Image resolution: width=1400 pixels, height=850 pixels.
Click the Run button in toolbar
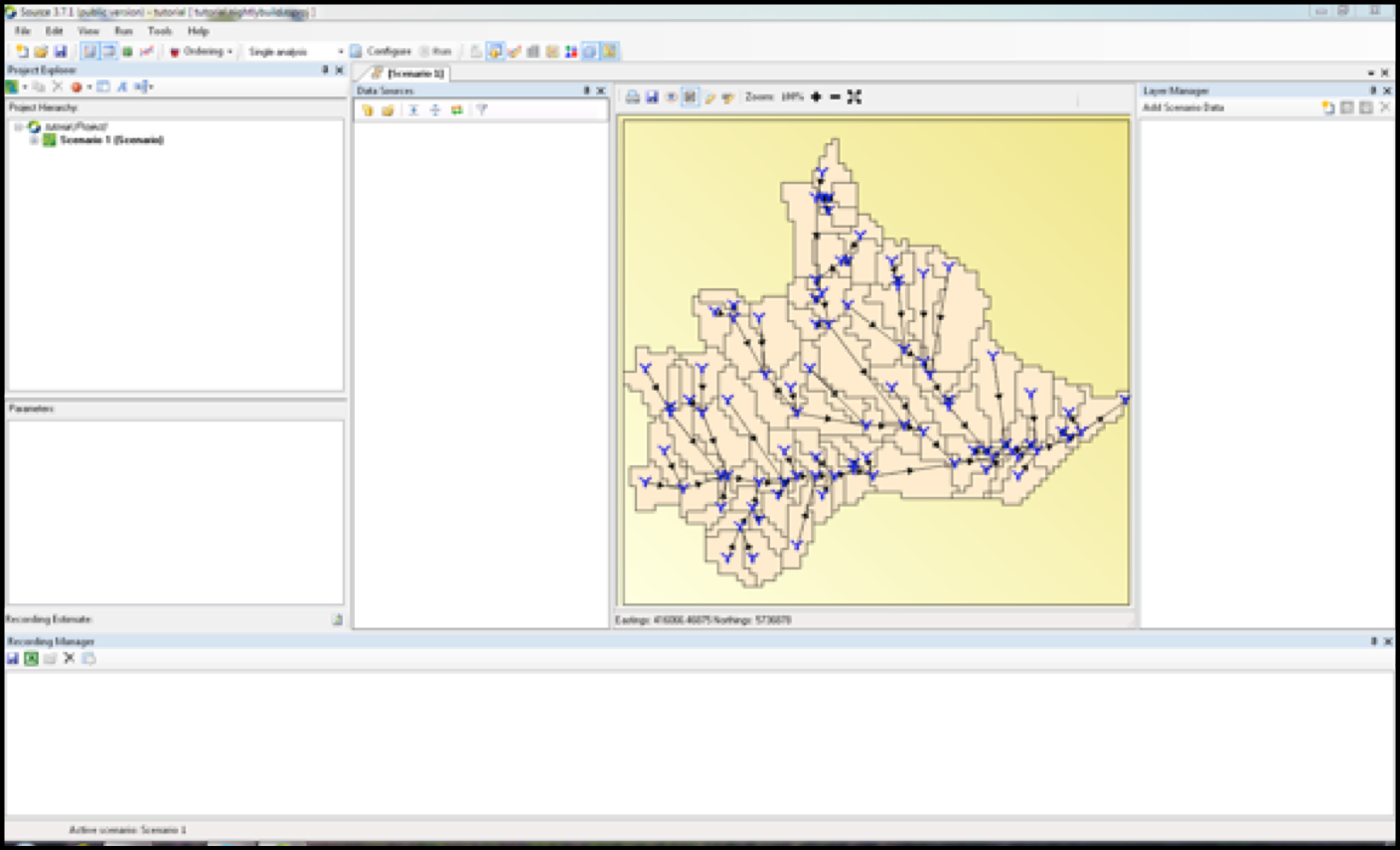[436, 52]
